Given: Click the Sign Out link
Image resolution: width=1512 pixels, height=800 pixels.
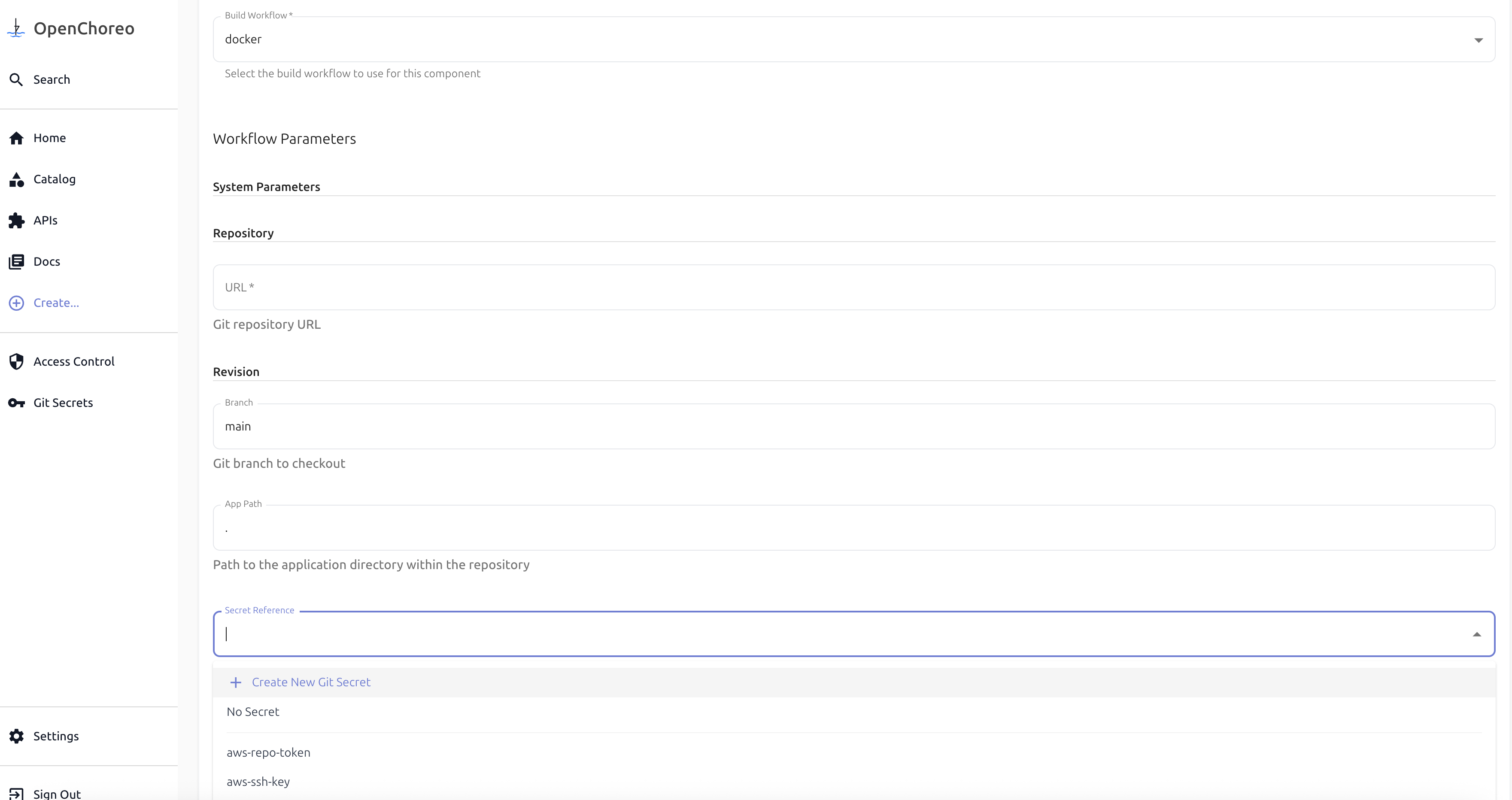Looking at the screenshot, I should [x=57, y=794].
